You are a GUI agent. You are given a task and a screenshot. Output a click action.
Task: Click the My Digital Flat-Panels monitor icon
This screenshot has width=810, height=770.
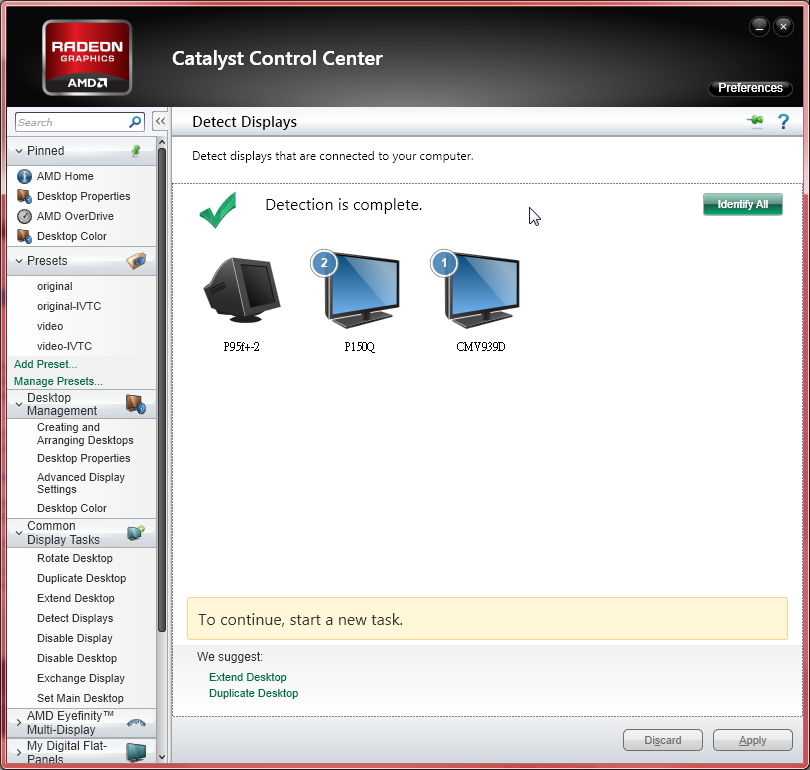(136, 752)
